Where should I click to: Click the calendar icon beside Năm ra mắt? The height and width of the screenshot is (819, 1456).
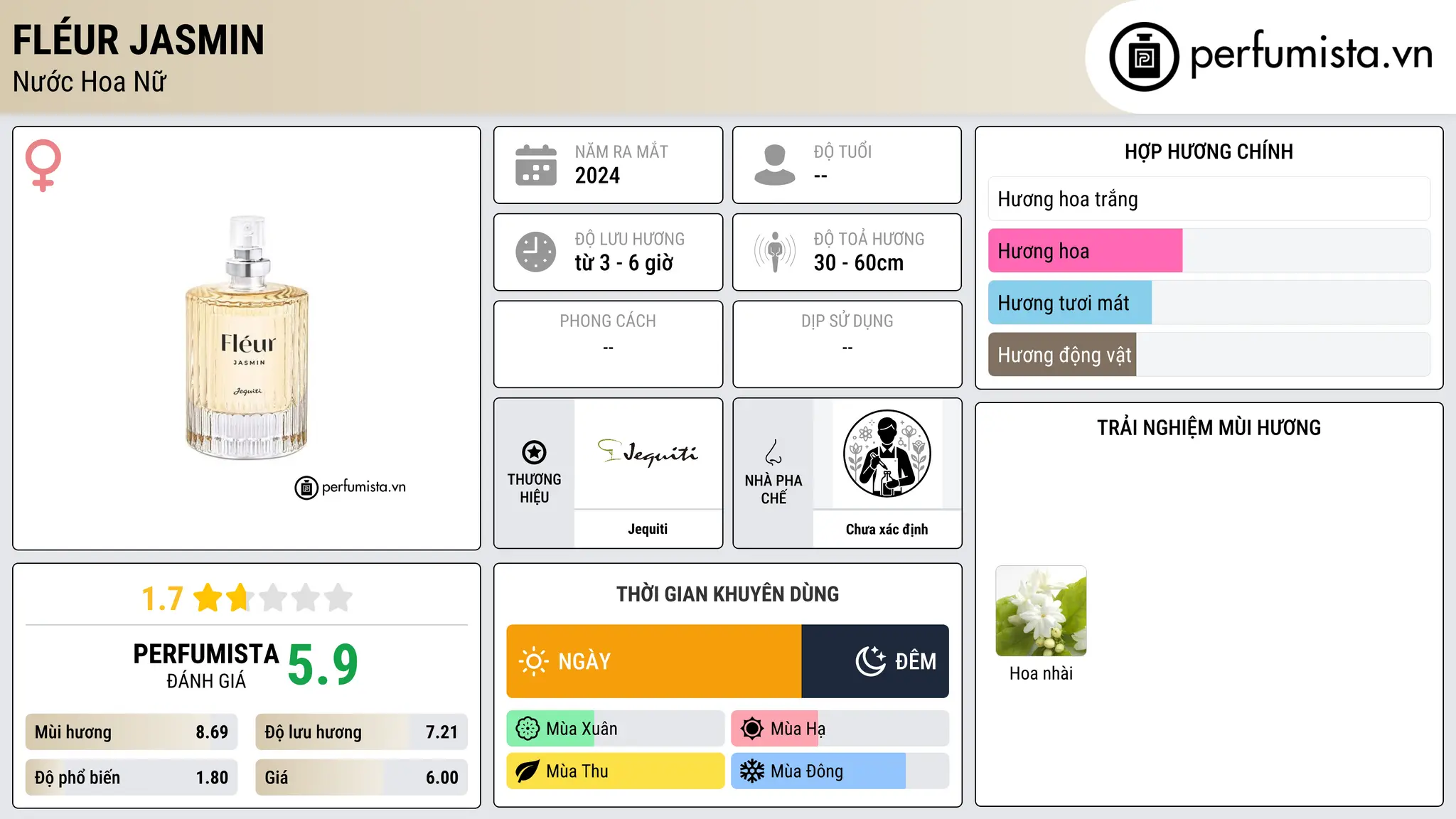[535, 165]
